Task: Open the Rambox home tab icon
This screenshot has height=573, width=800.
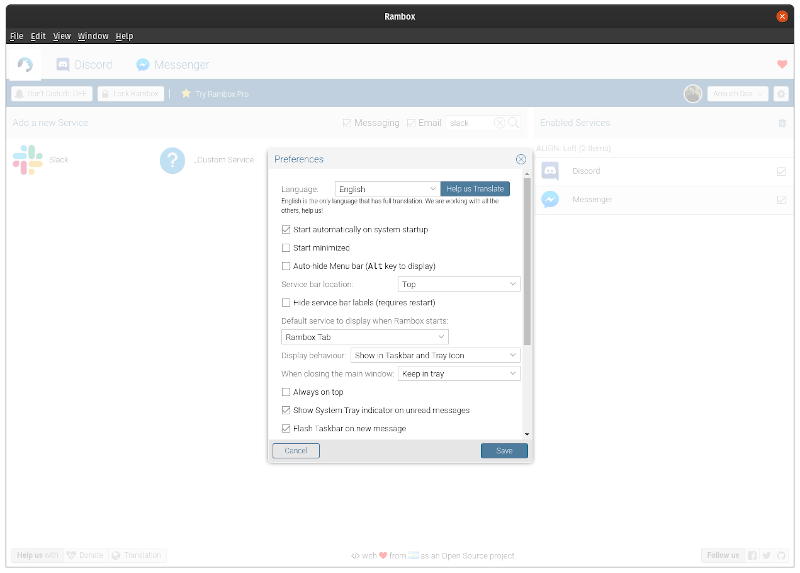Action: point(25,65)
